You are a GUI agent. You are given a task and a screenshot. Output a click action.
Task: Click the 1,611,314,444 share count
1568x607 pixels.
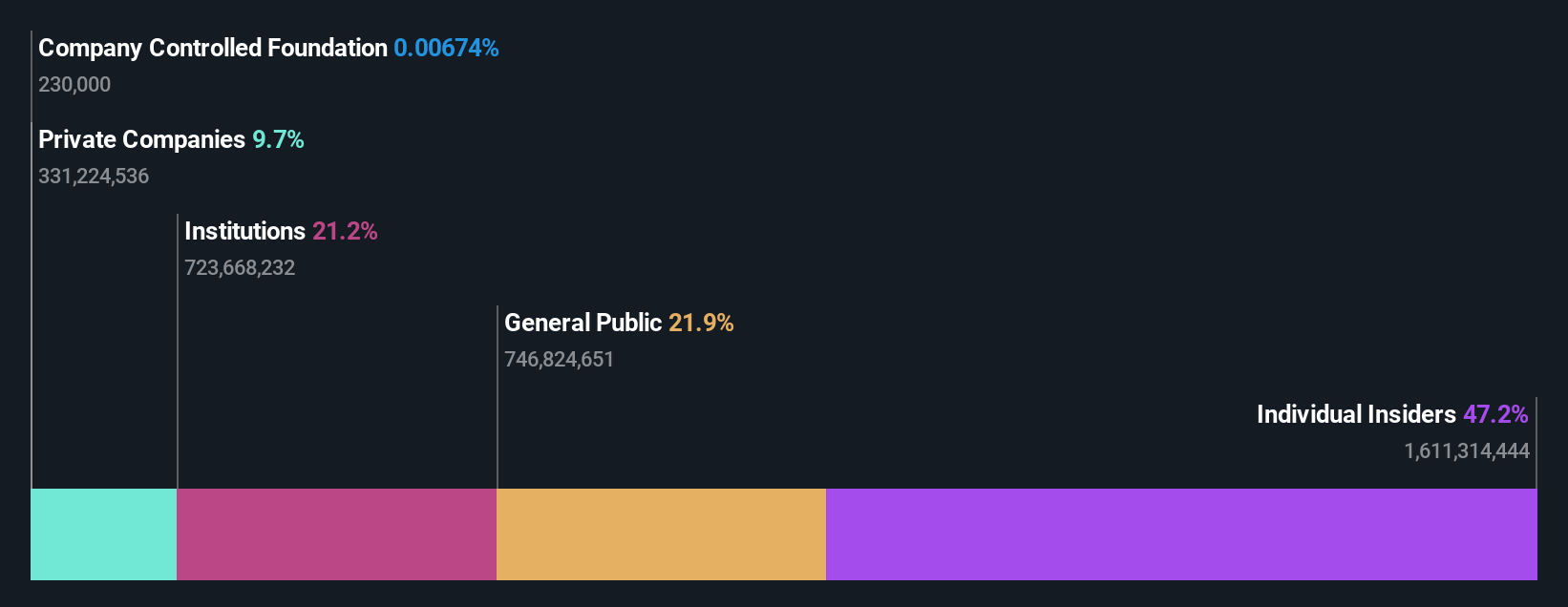point(1467,451)
